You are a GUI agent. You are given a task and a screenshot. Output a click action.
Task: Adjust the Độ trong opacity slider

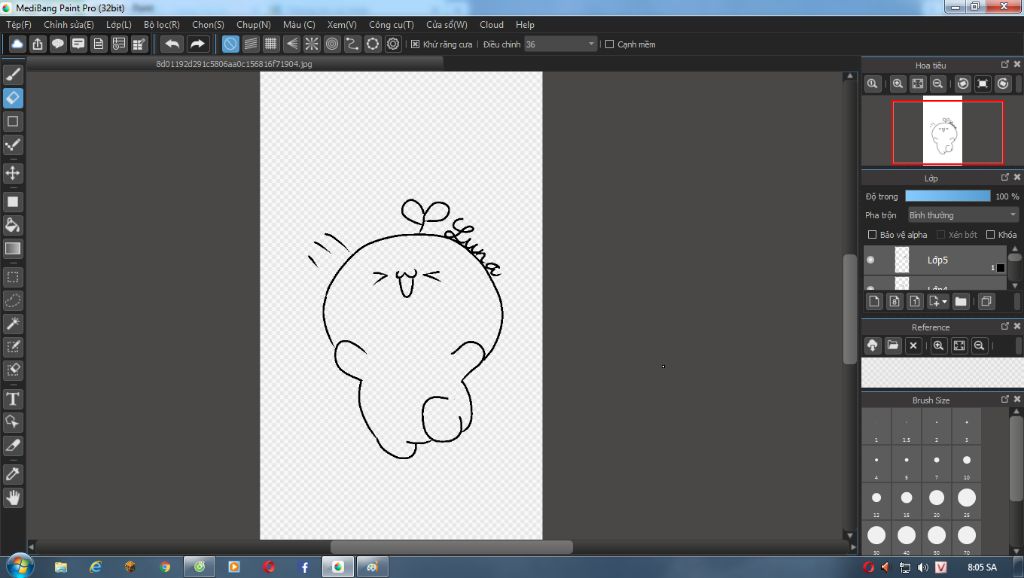948,196
